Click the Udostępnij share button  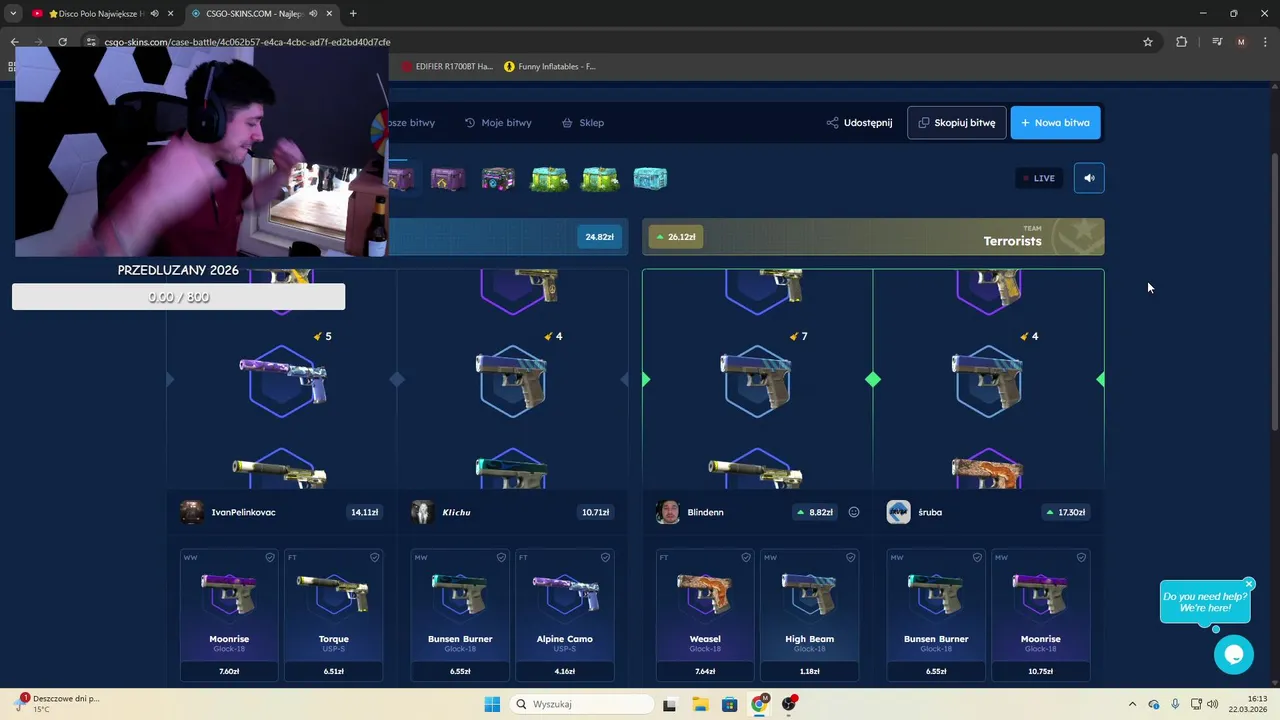point(859,123)
